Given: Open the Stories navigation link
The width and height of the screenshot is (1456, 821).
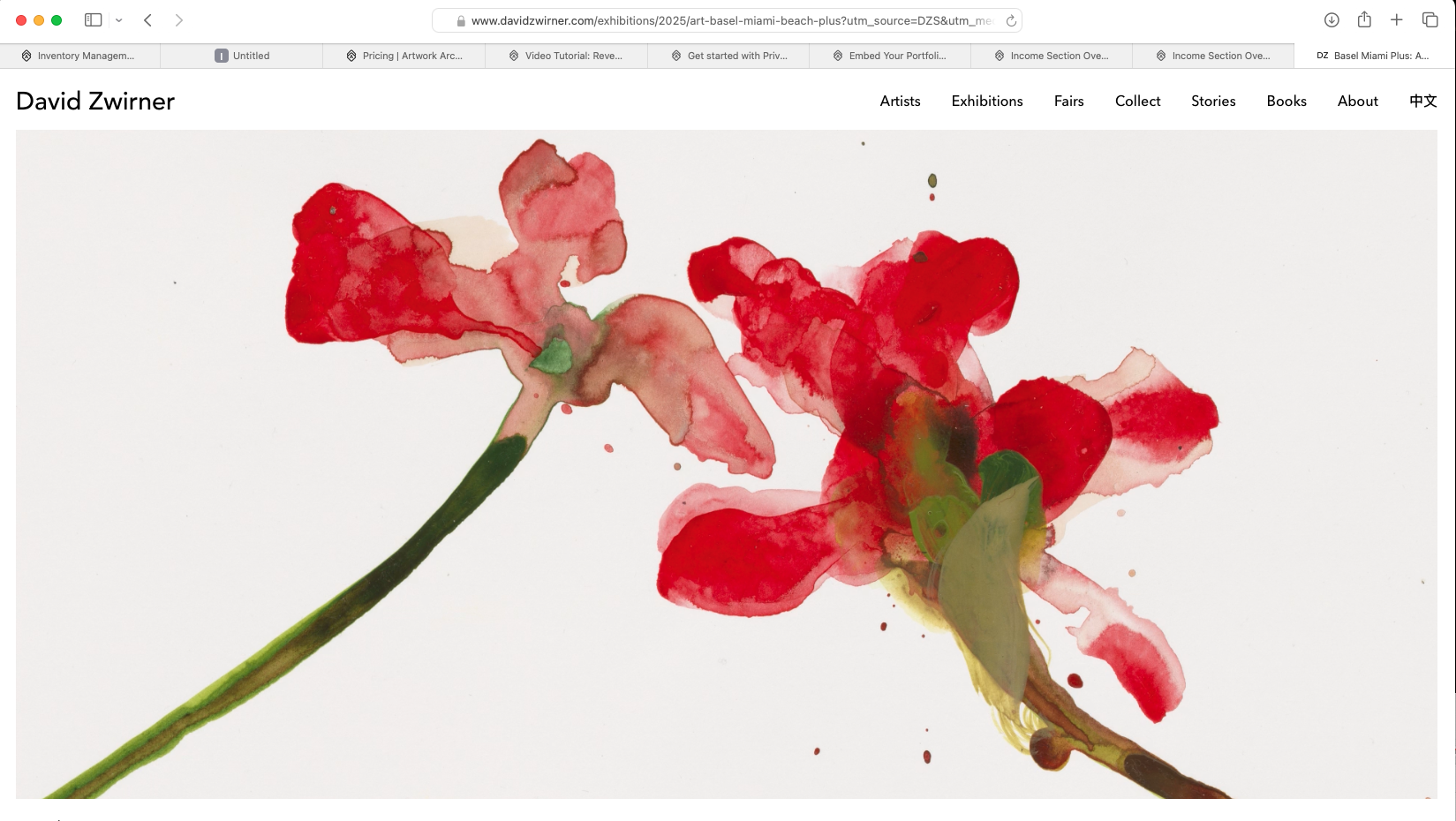Looking at the screenshot, I should pyautogui.click(x=1213, y=101).
